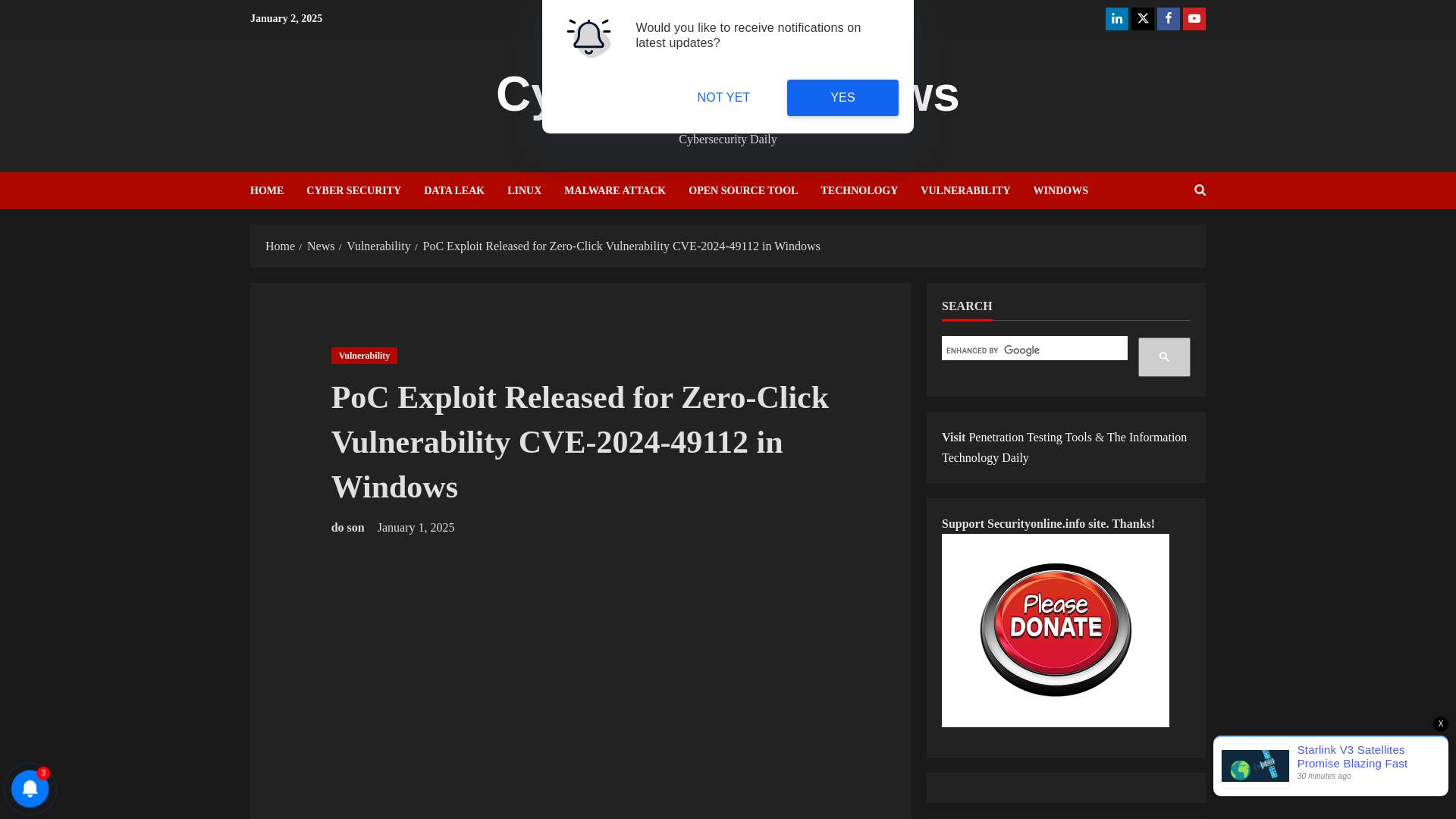Expand the DATA LEAK nav dropdown
Screen dimensions: 1456x819
click(454, 190)
